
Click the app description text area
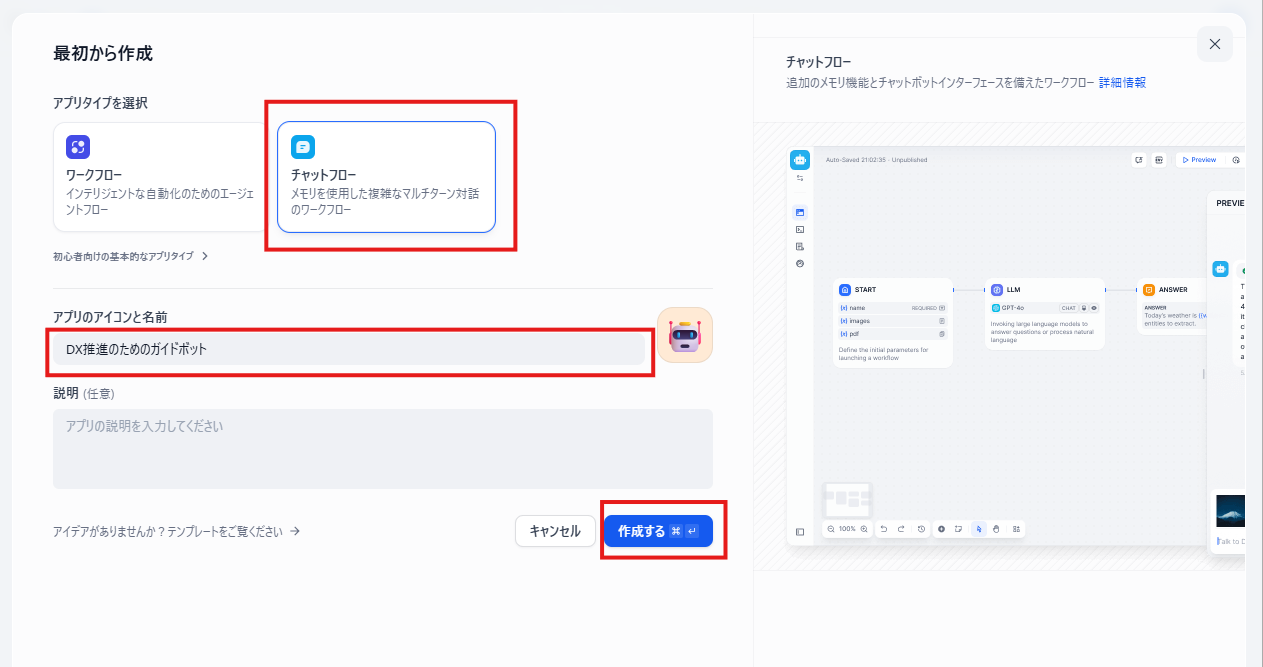382,448
